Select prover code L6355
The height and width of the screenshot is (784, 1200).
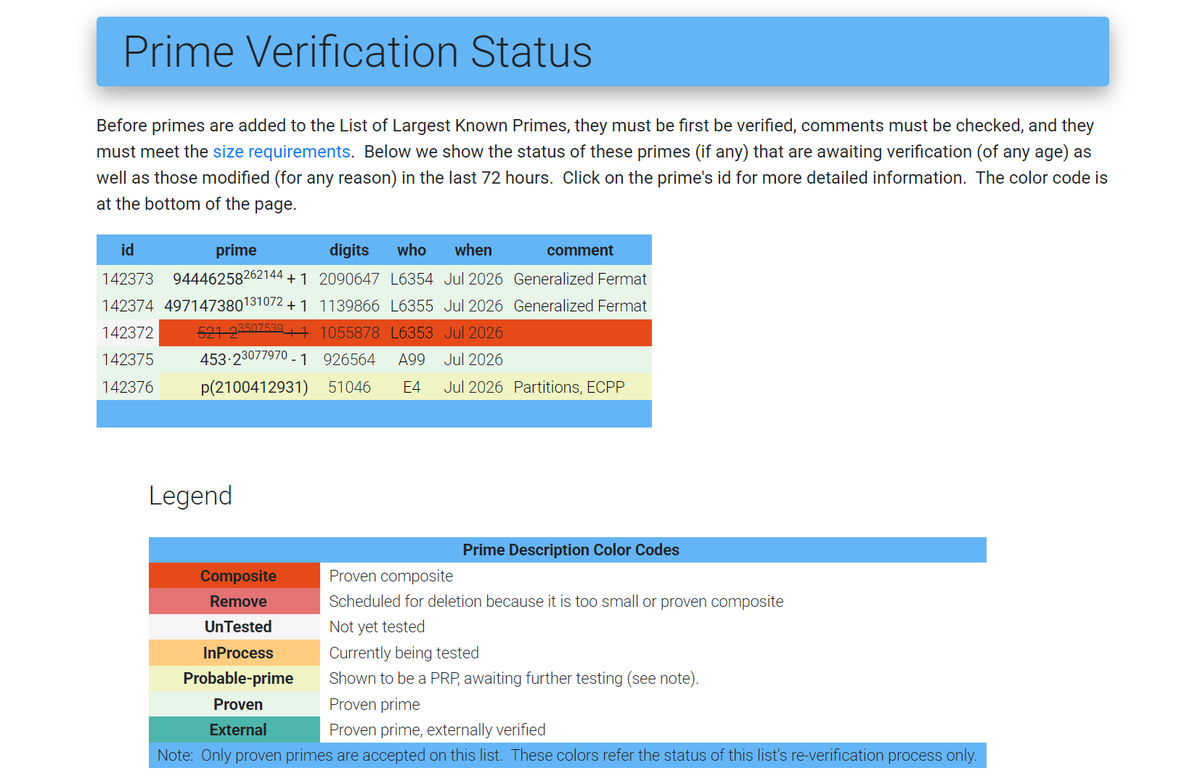pyautogui.click(x=411, y=306)
